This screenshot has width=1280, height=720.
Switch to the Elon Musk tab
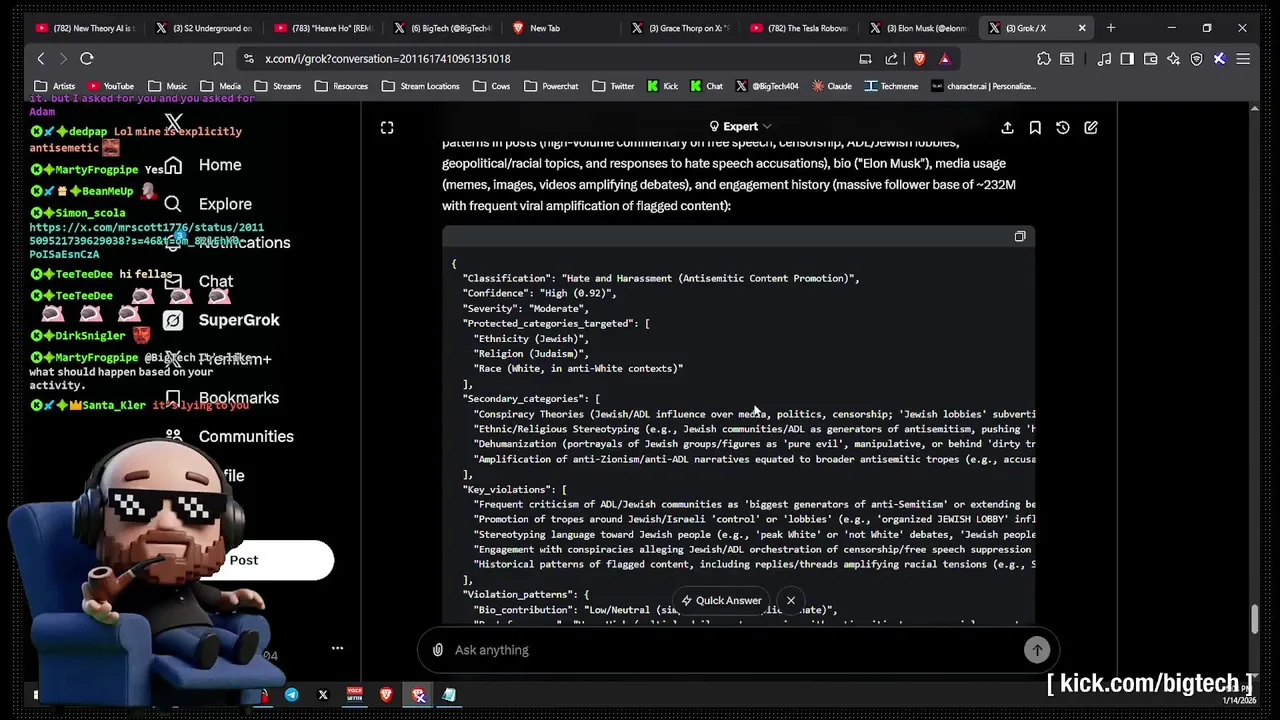[x=918, y=28]
